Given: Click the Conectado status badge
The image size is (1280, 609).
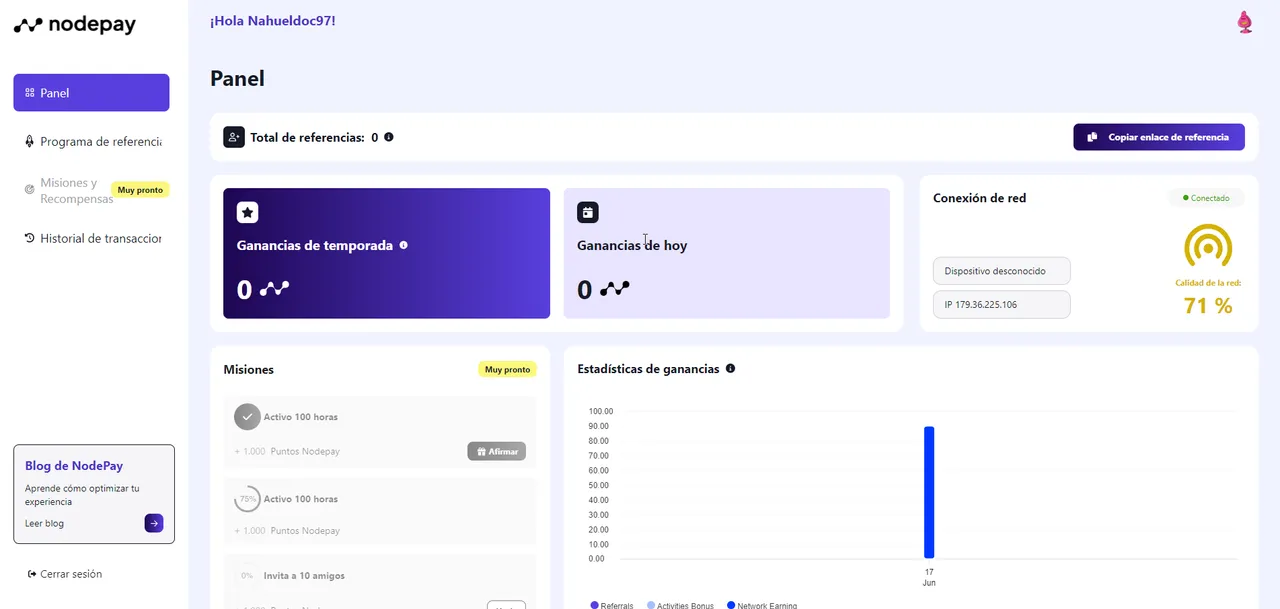Looking at the screenshot, I should [x=1207, y=198].
